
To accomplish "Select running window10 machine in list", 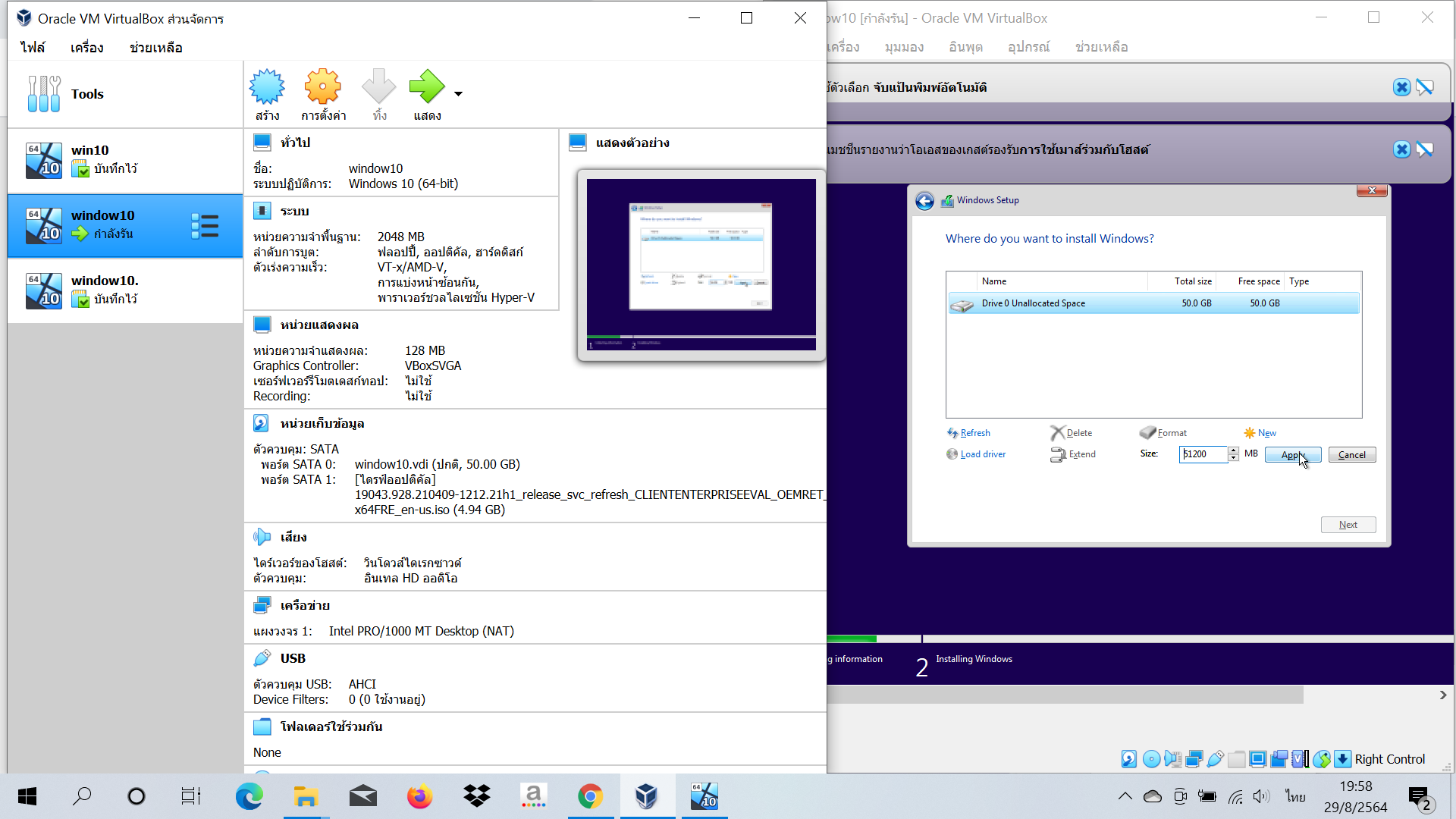I will pyautogui.click(x=125, y=225).
